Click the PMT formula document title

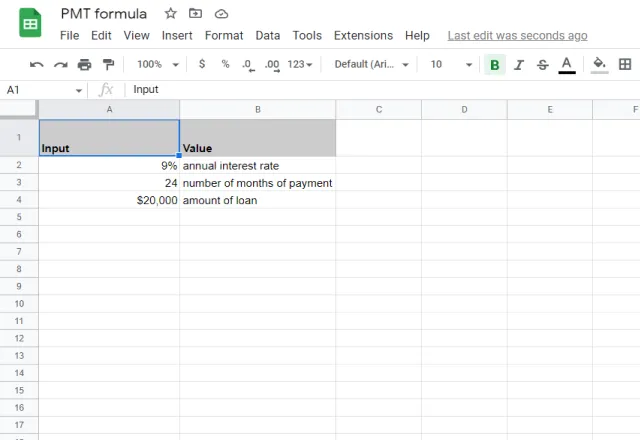(x=104, y=14)
